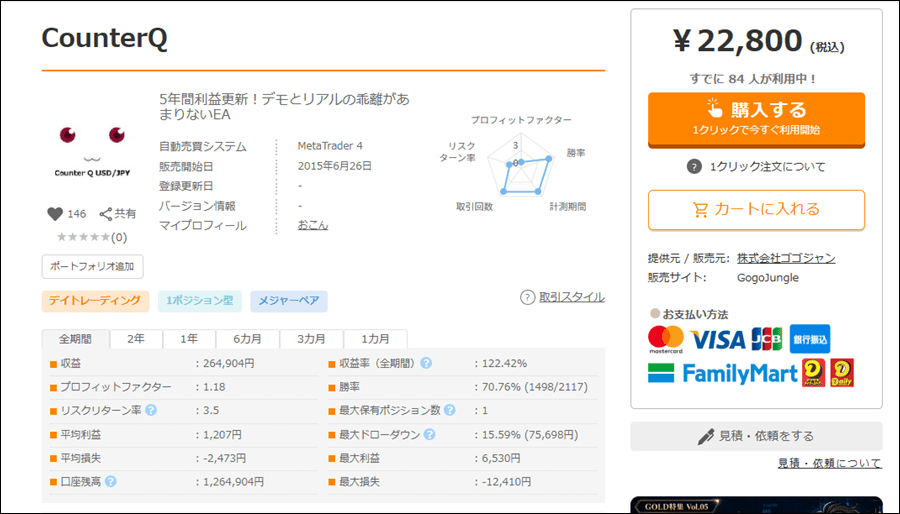
Task: Click the 70.76% (1498/2117) win rate value
Action: click(x=534, y=387)
